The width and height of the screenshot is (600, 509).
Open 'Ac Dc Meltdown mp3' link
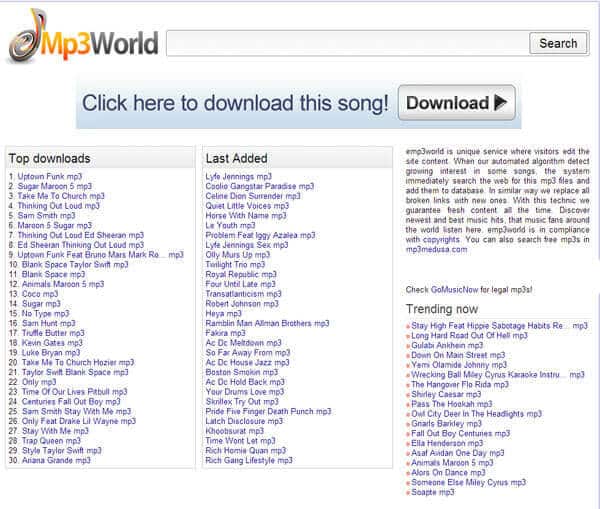[243, 343]
